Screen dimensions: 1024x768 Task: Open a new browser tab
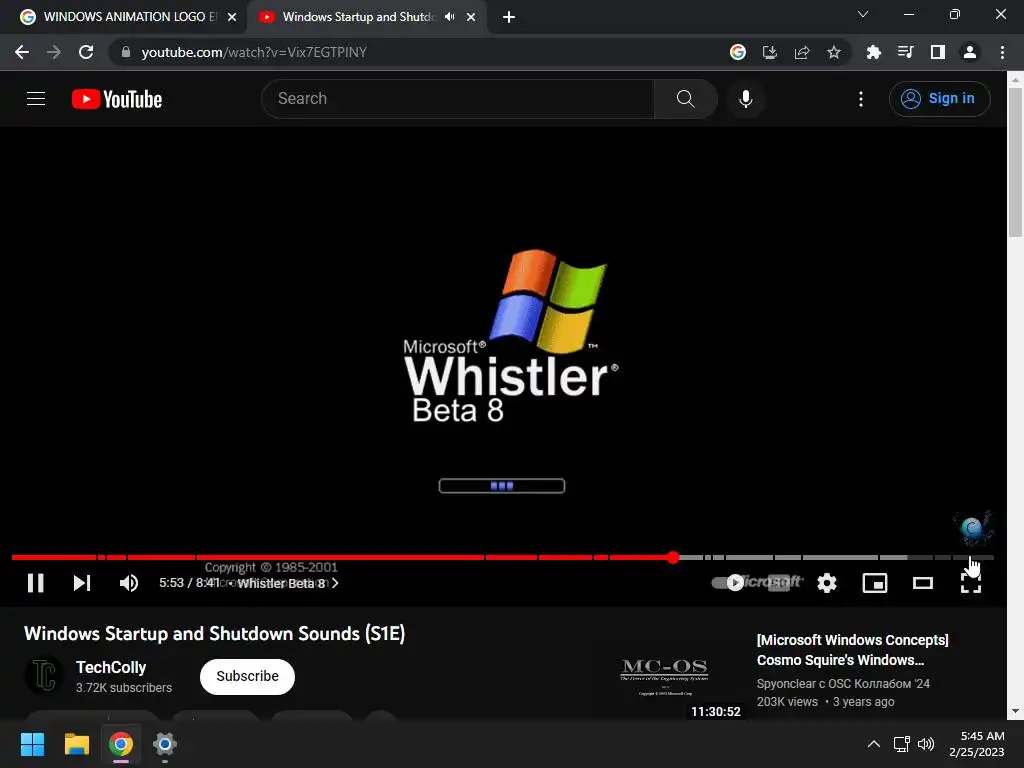(x=509, y=17)
